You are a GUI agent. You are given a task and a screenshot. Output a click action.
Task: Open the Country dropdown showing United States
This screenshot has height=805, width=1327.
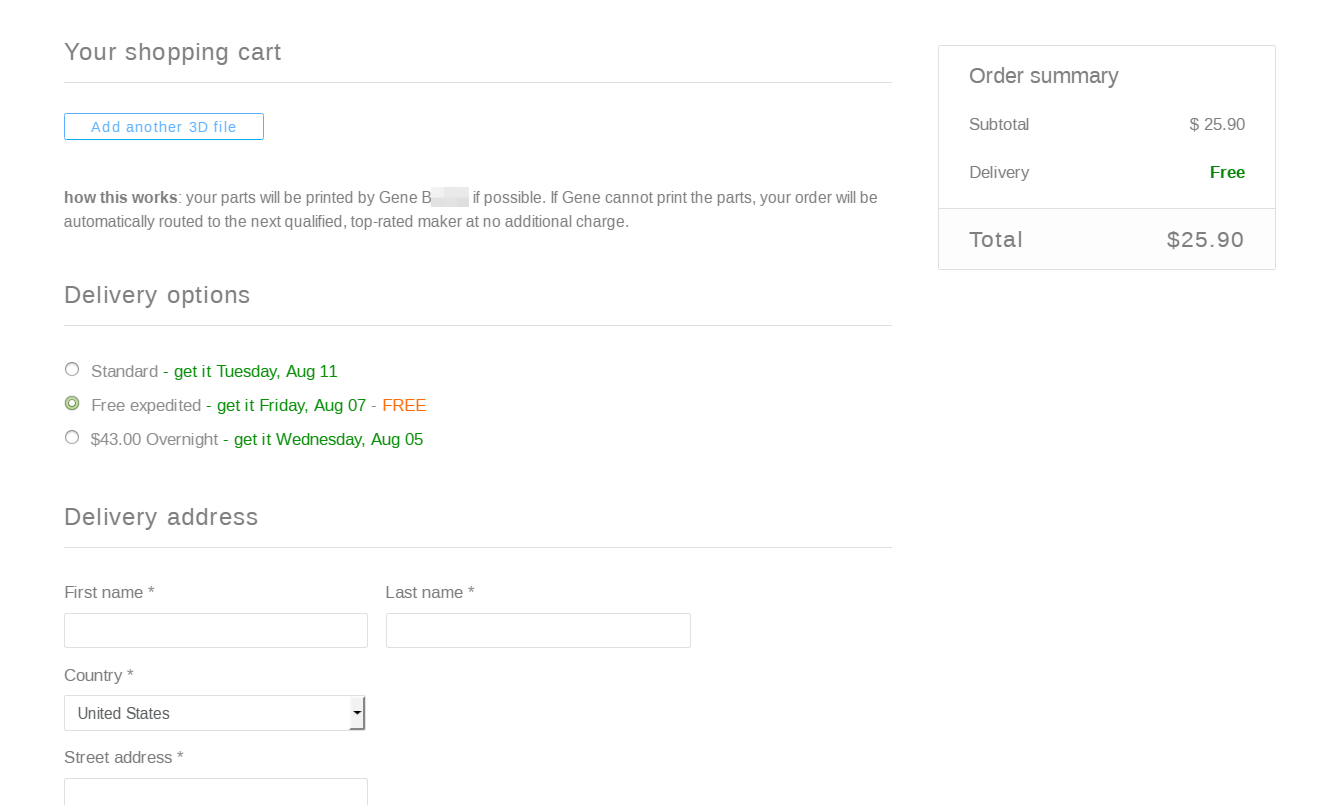click(x=214, y=713)
